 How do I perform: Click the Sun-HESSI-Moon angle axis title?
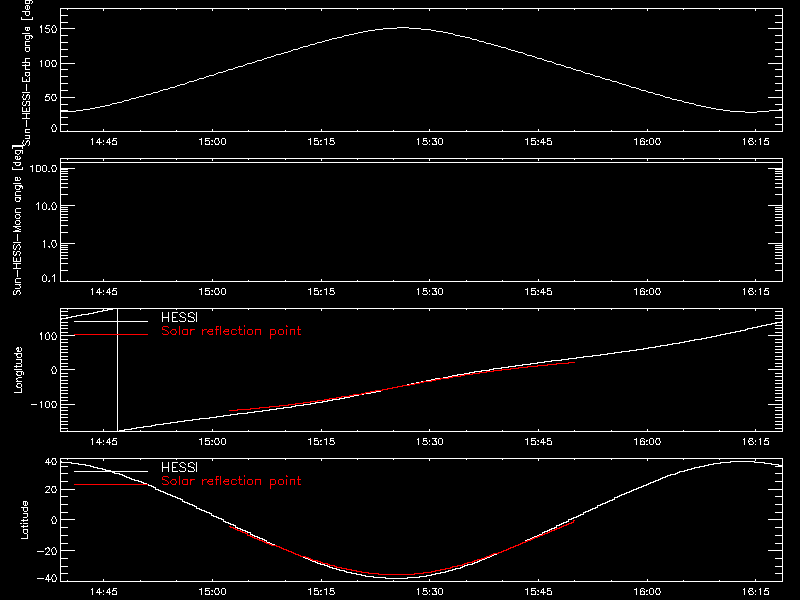pos(17,220)
